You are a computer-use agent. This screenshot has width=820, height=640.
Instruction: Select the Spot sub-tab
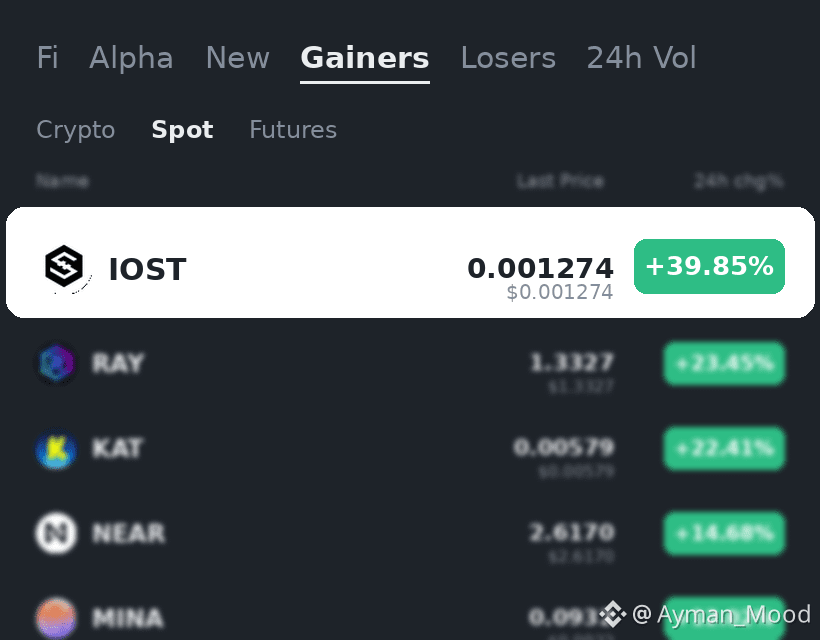(183, 130)
